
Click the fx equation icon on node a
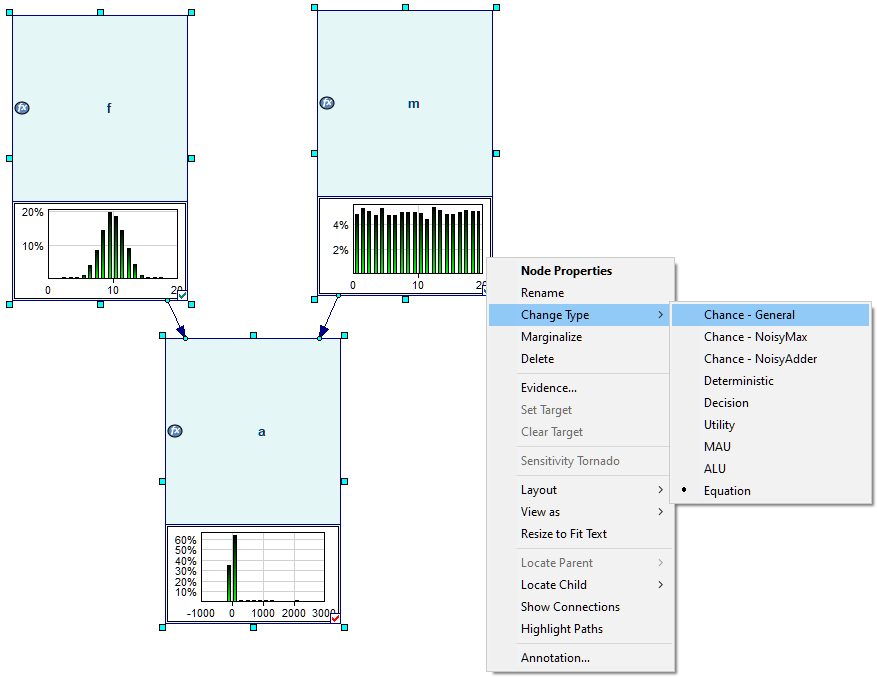pos(175,431)
